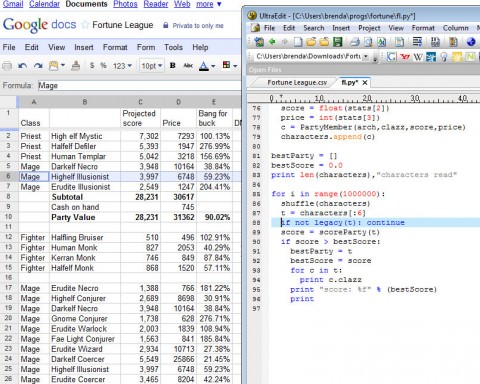
Task: Open the 10pt font size dropdown
Action: click(x=151, y=66)
